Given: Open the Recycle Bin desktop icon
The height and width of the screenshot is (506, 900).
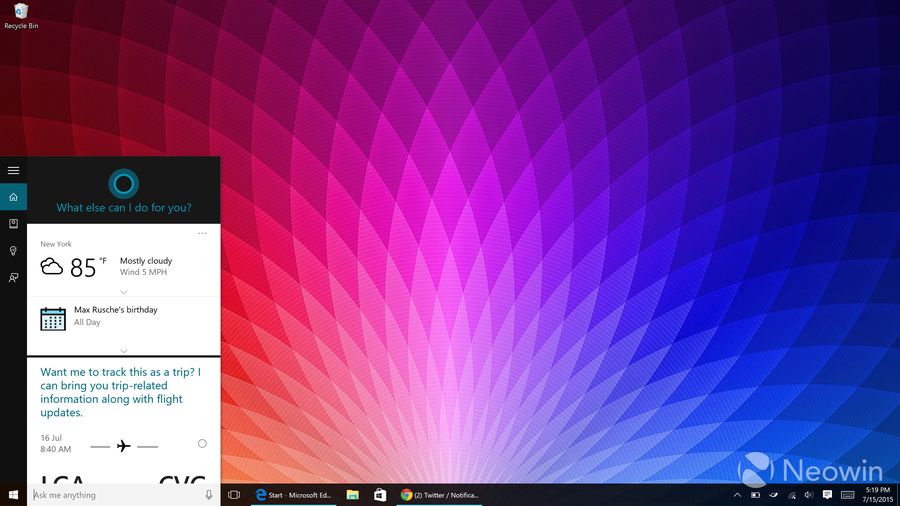Looking at the screenshot, I should 21,15.
